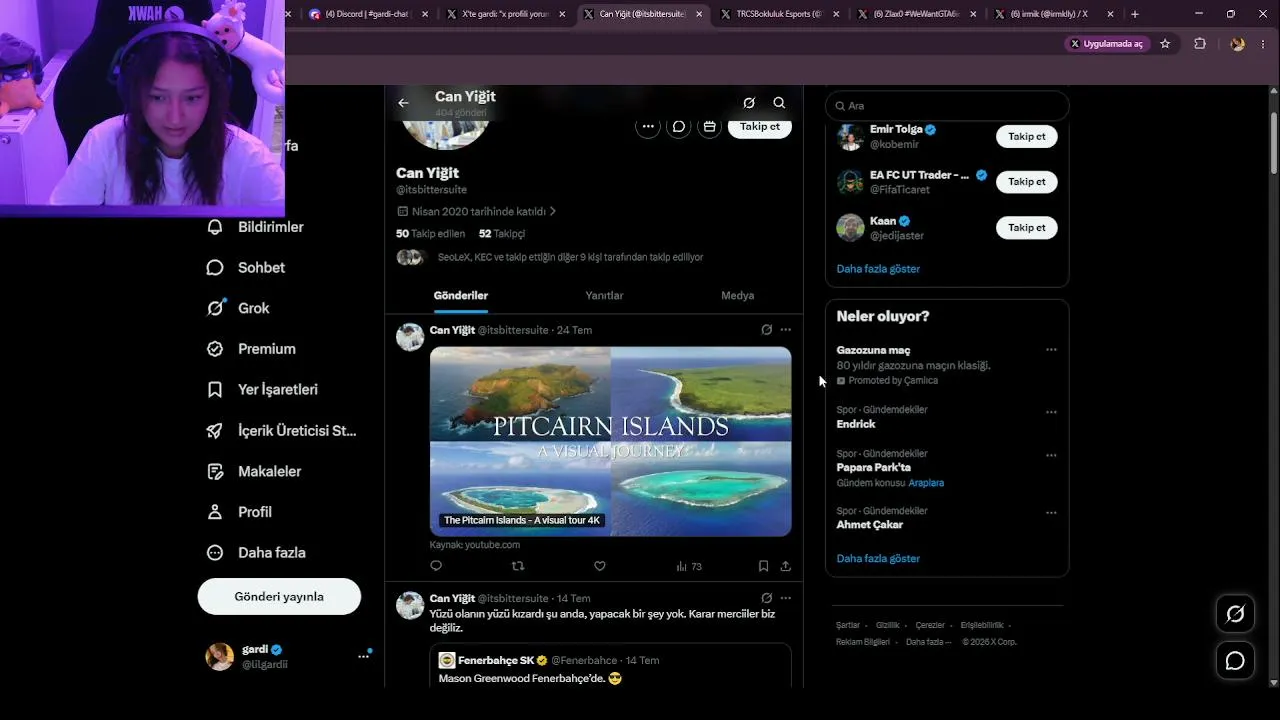Reply to the Pitcairn Islands post

pyautogui.click(x=436, y=566)
